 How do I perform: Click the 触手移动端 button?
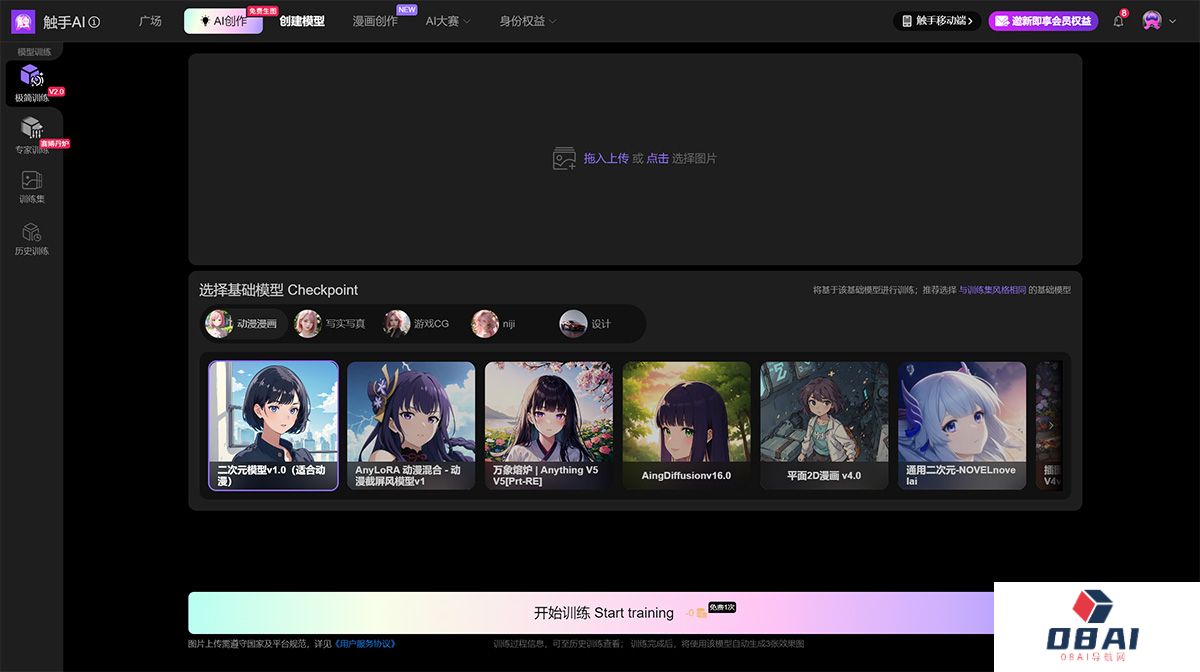coord(937,21)
